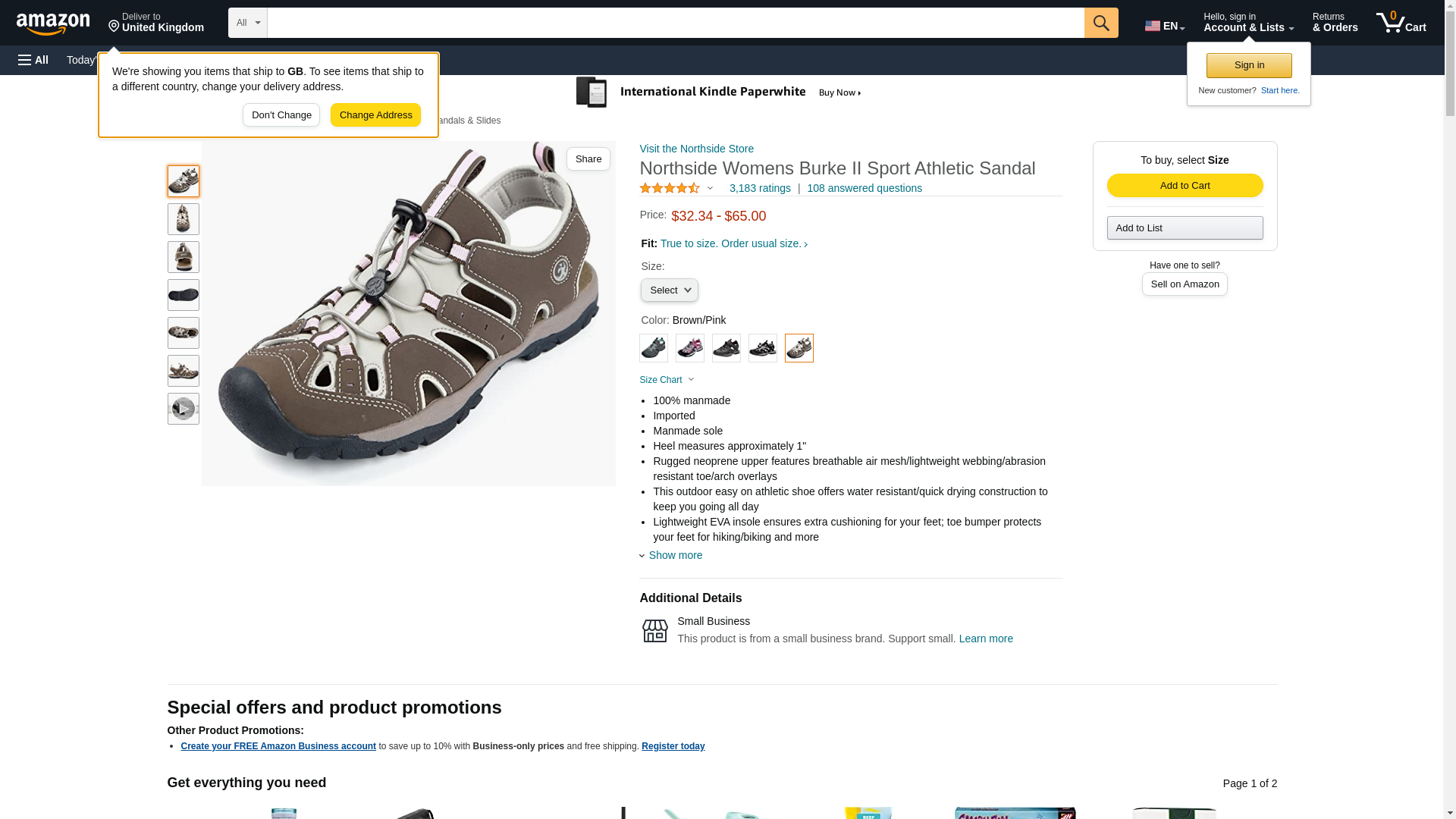Screen dimensions: 1456x819
Task: Open the All hamburger menu
Action: pos(33,60)
